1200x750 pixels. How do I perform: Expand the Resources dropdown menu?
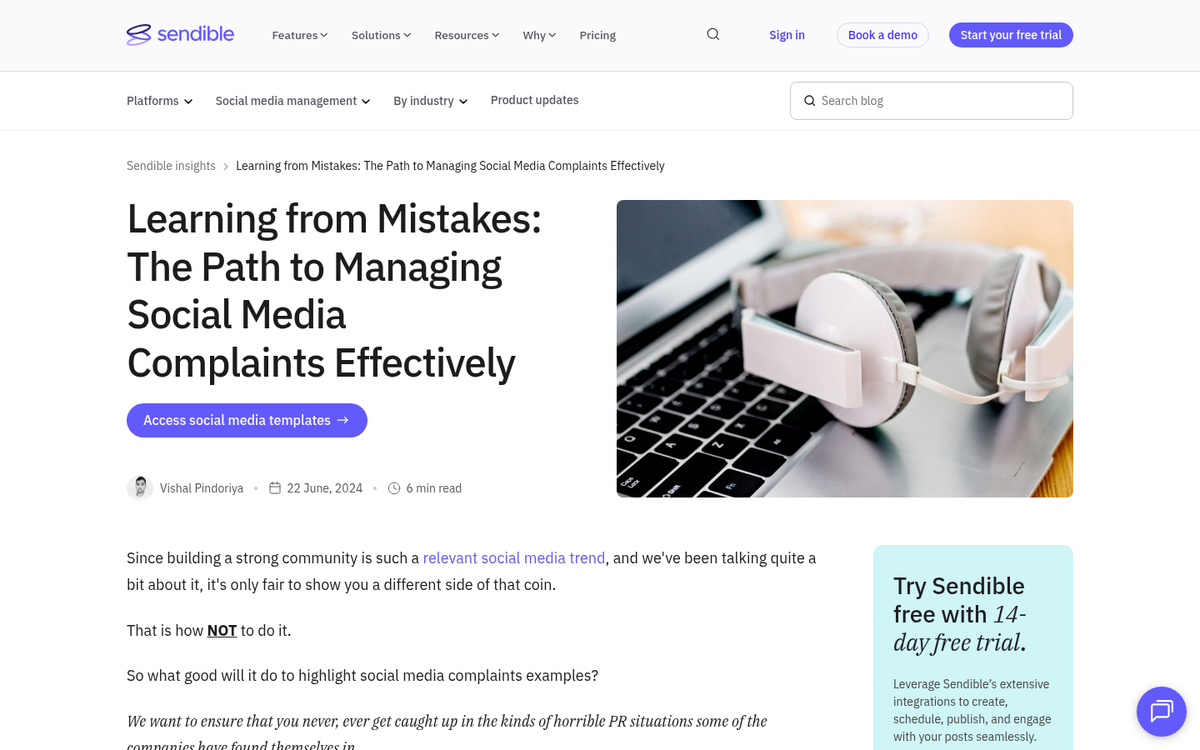(x=467, y=35)
